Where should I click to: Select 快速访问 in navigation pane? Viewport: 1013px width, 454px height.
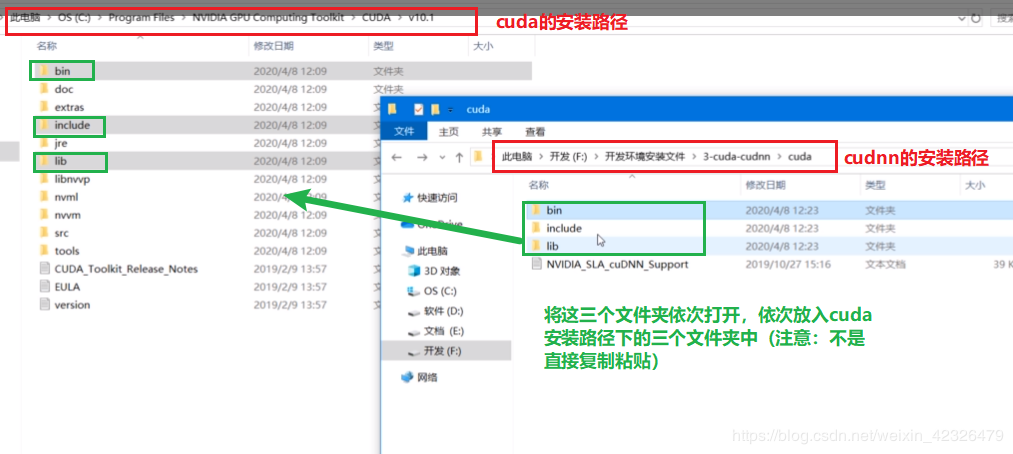(437, 198)
